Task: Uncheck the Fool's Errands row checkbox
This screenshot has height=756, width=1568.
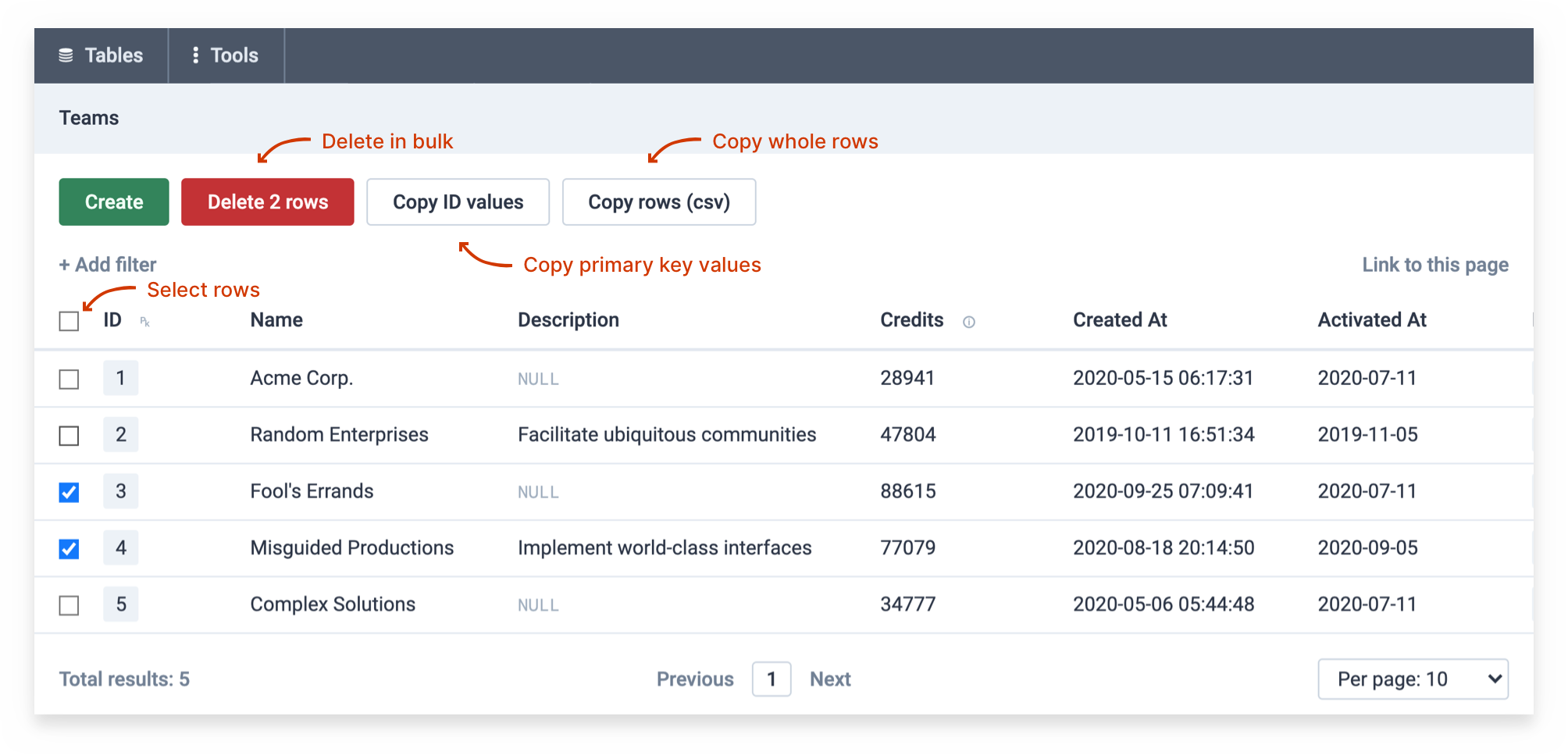Action: [x=69, y=492]
